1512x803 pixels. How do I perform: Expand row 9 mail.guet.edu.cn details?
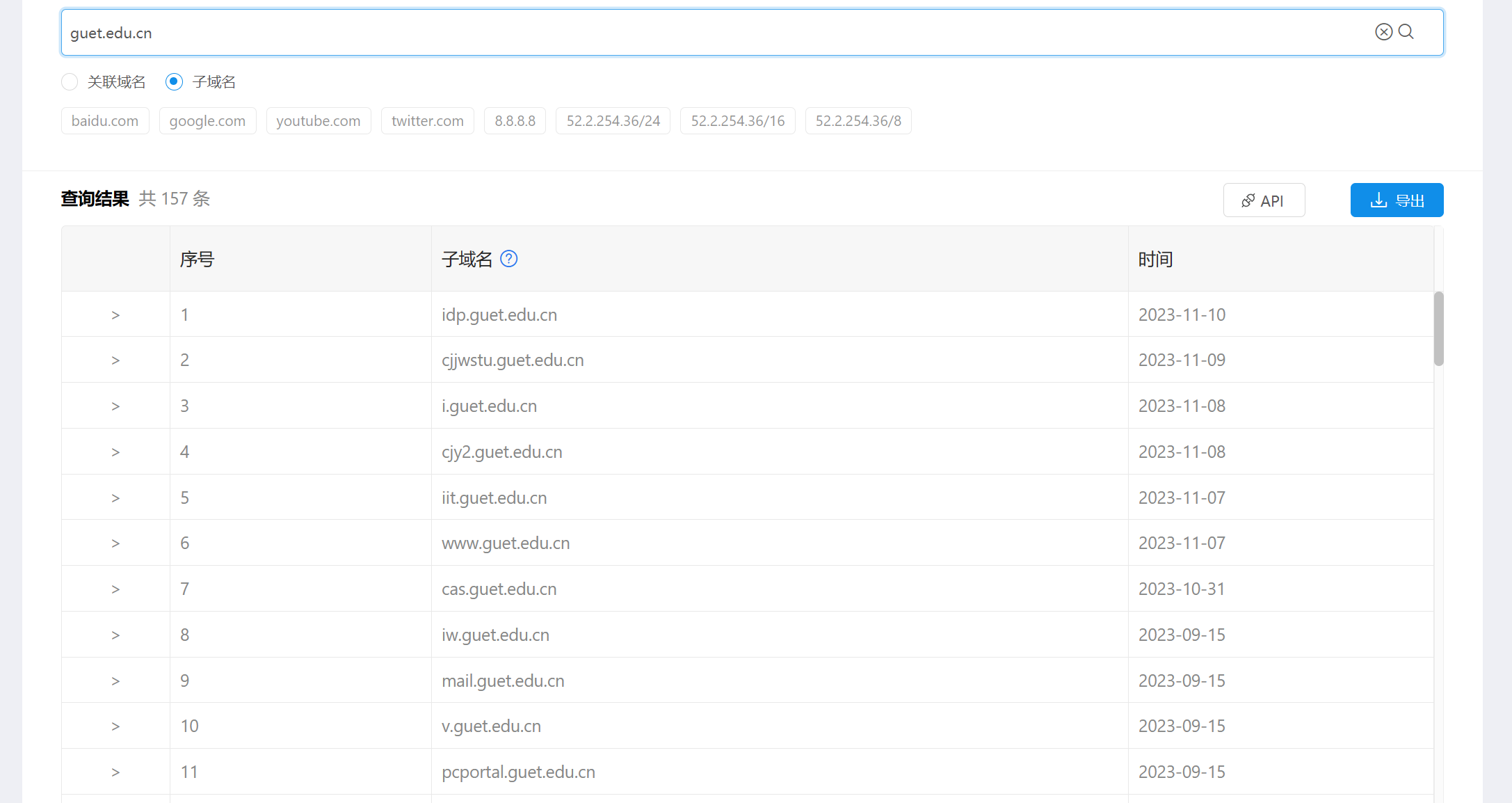[x=115, y=681]
